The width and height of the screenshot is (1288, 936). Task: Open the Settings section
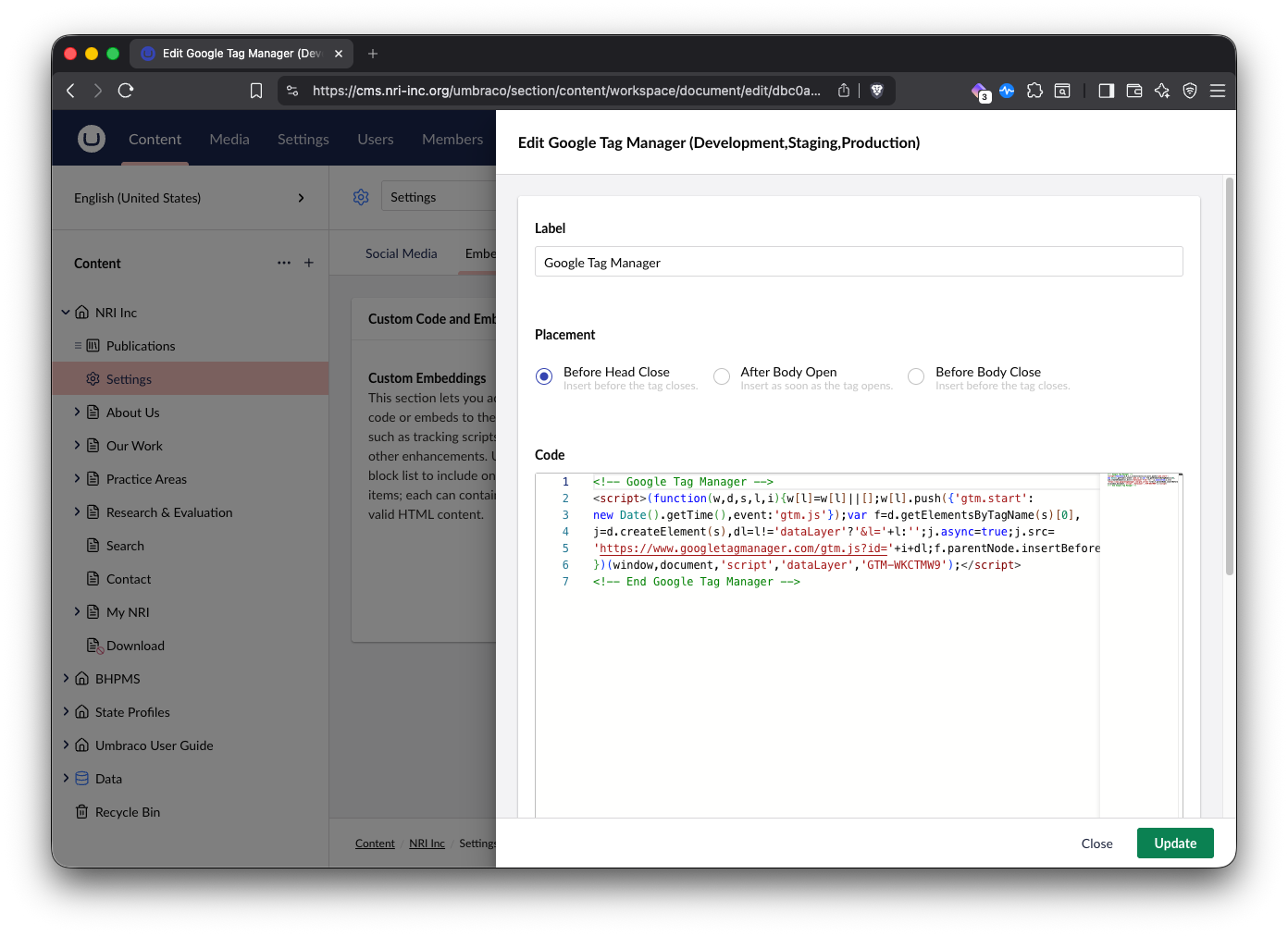coord(303,140)
